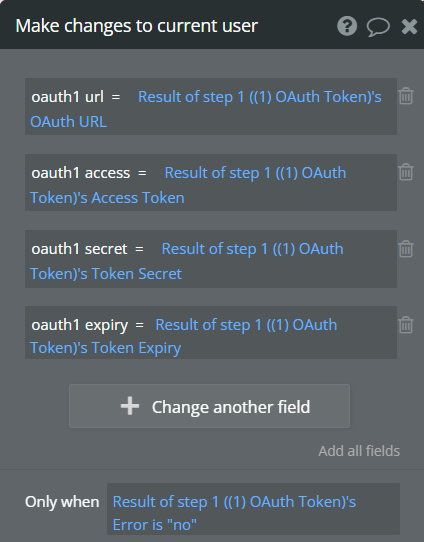Click Change another field button
The width and height of the screenshot is (424, 542).
[209, 406]
